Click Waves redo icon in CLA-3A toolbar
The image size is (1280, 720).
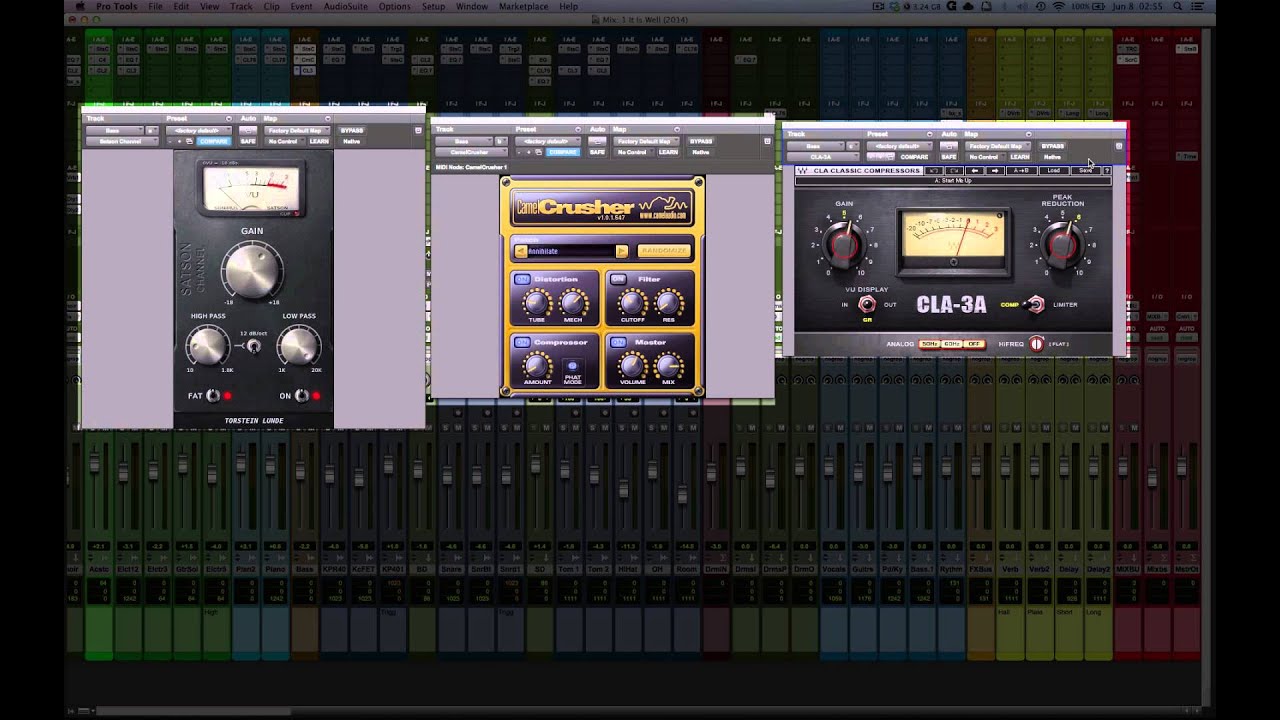pyautogui.click(x=953, y=171)
